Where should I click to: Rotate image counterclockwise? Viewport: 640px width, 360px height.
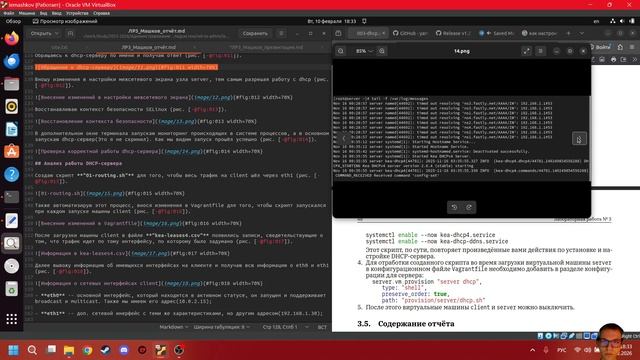click(454, 207)
